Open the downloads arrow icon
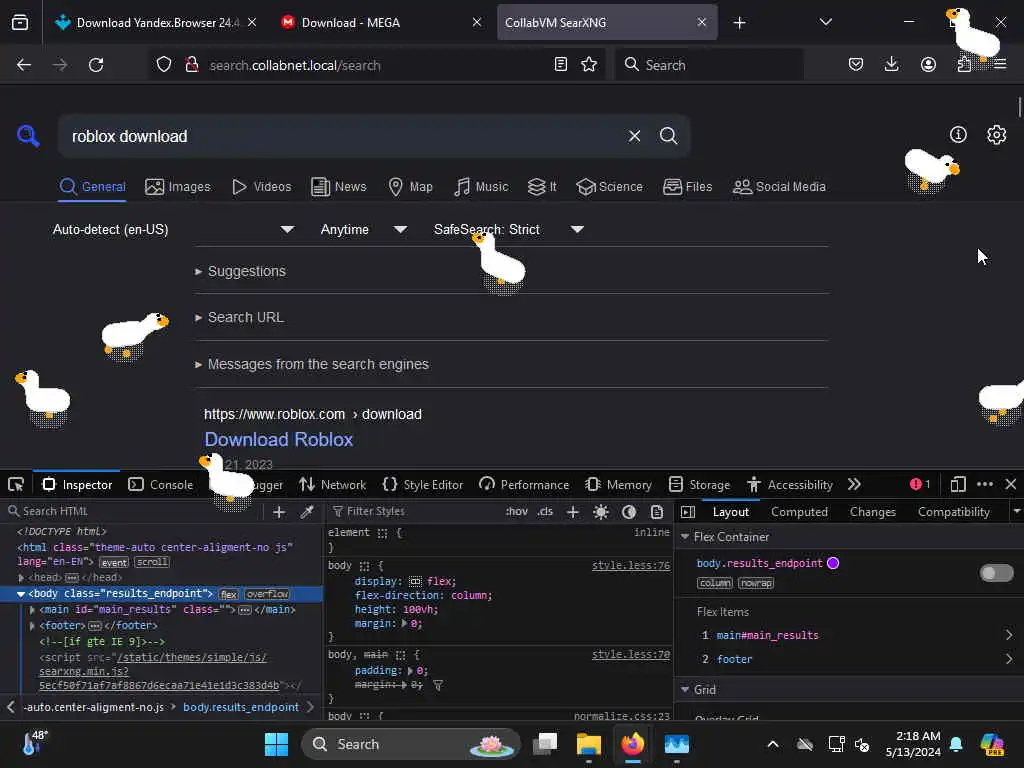This screenshot has width=1024, height=768. [x=891, y=64]
